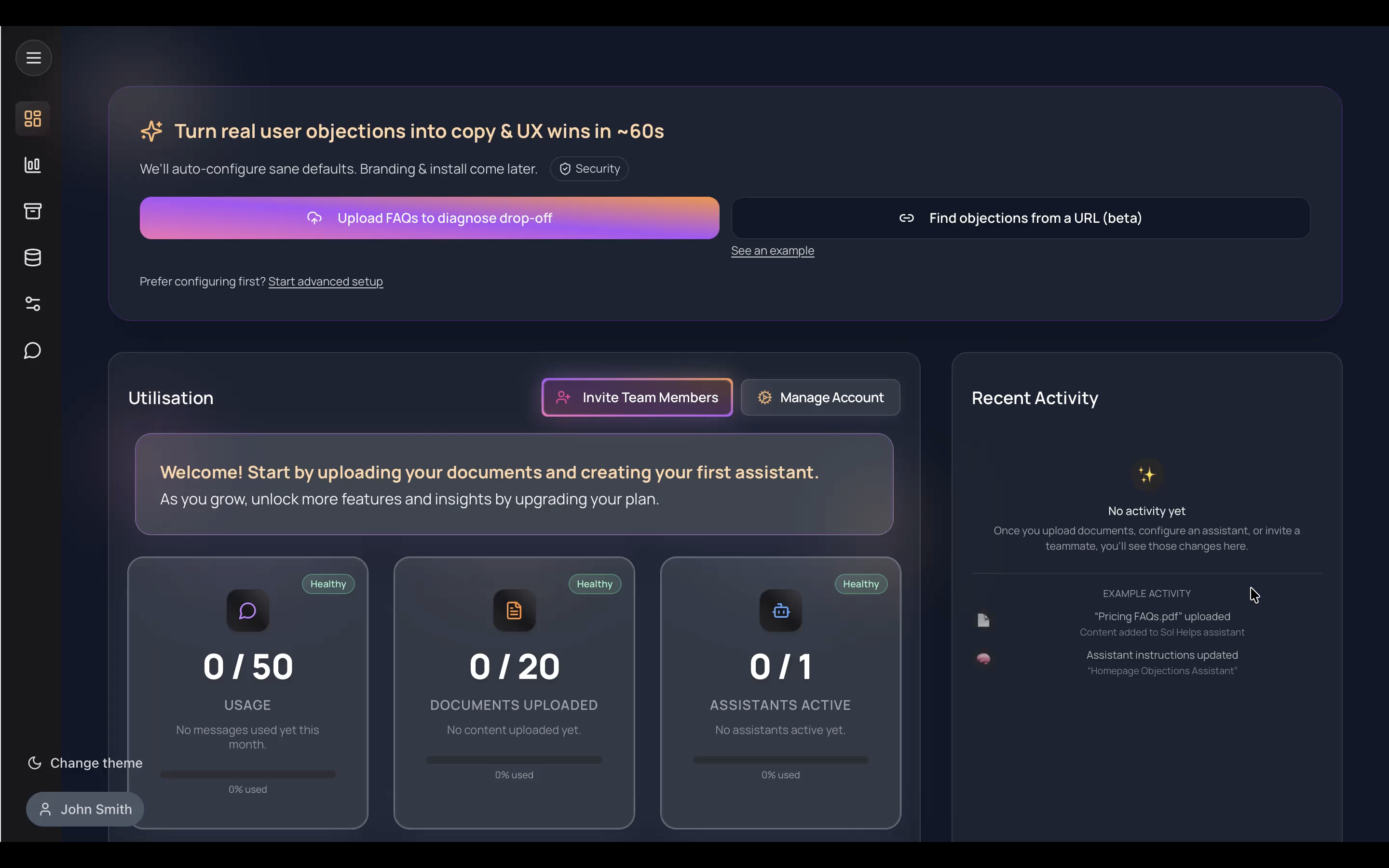Open the bar chart analytics icon
This screenshot has width=1389, height=868.
33,165
